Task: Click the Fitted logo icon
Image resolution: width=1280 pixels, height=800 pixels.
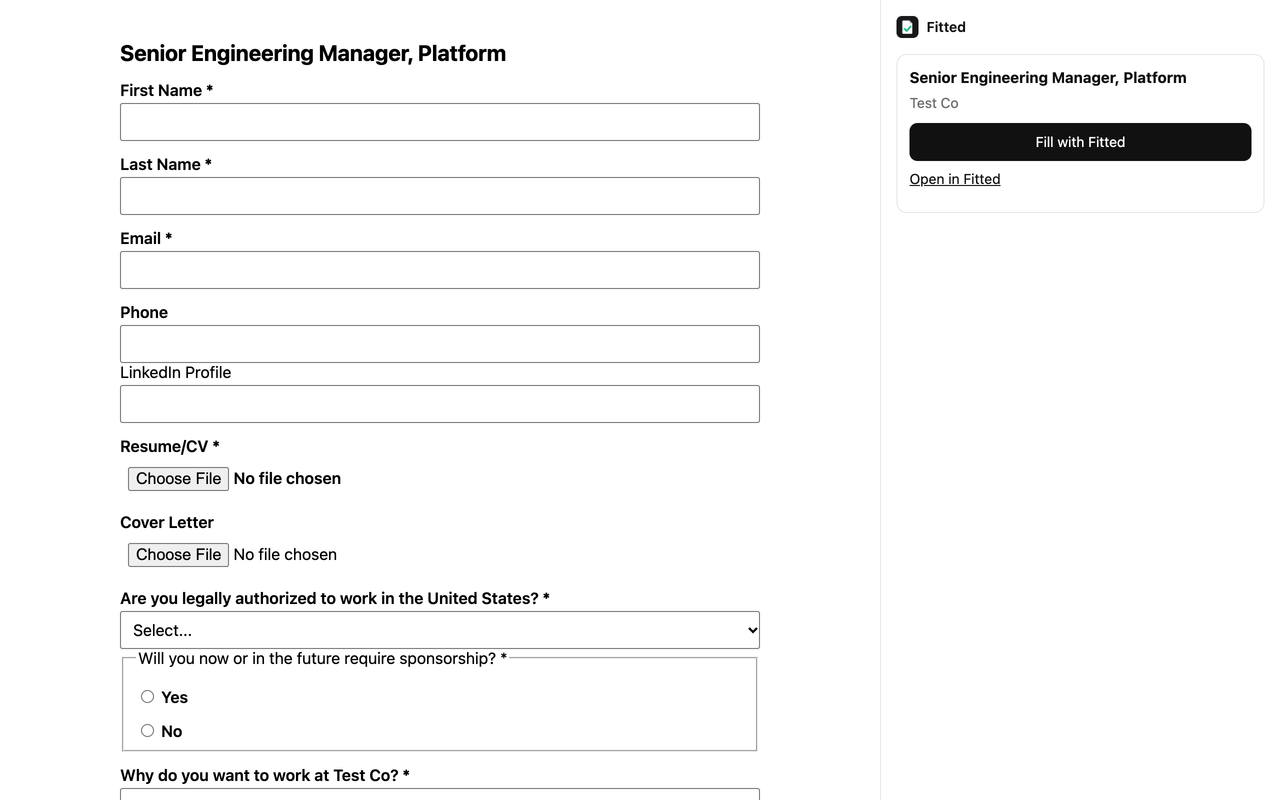Action: click(x=907, y=27)
